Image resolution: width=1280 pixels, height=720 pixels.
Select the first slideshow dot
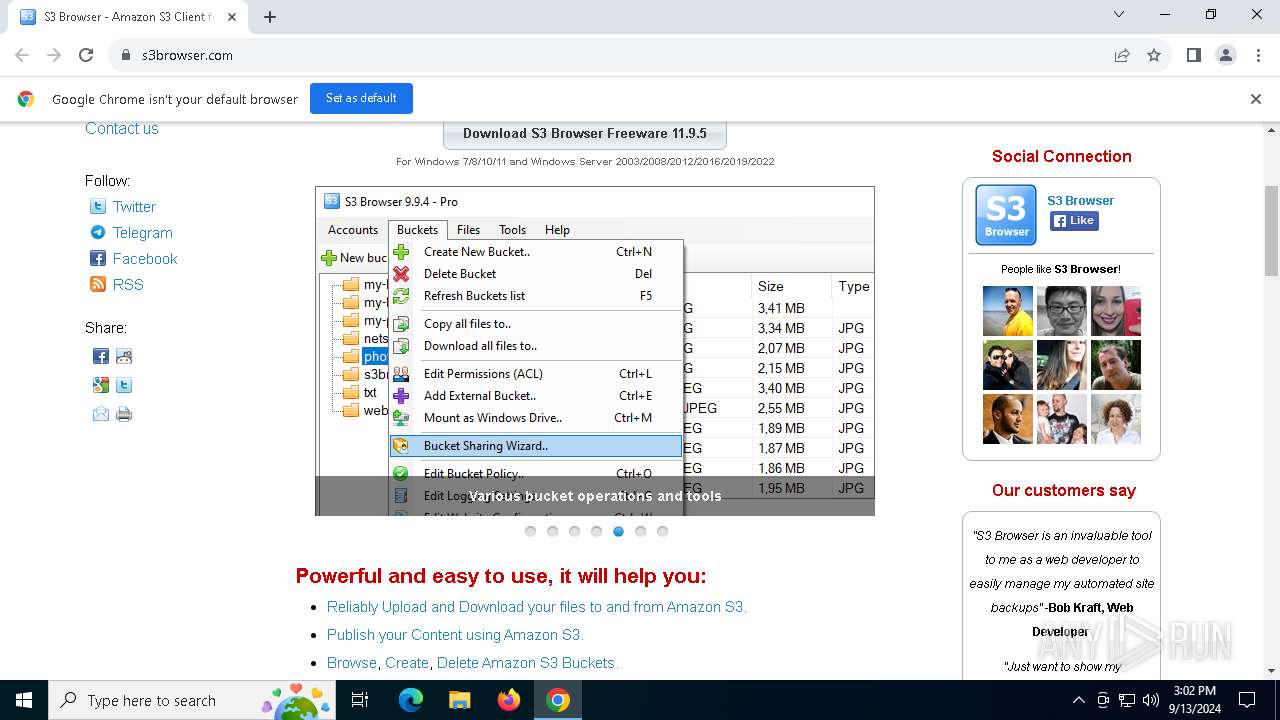(x=530, y=531)
